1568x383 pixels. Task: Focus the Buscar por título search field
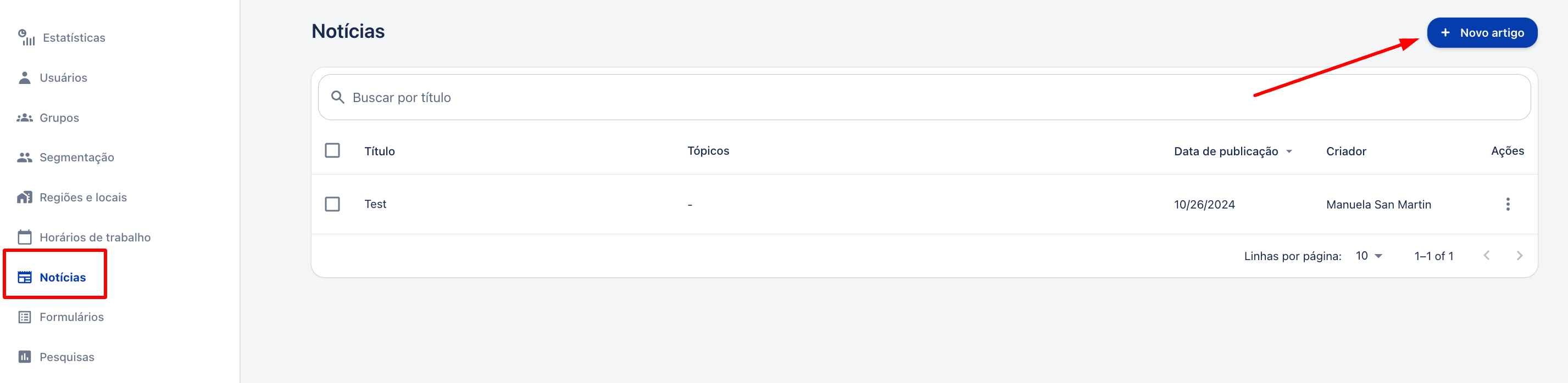(924, 97)
